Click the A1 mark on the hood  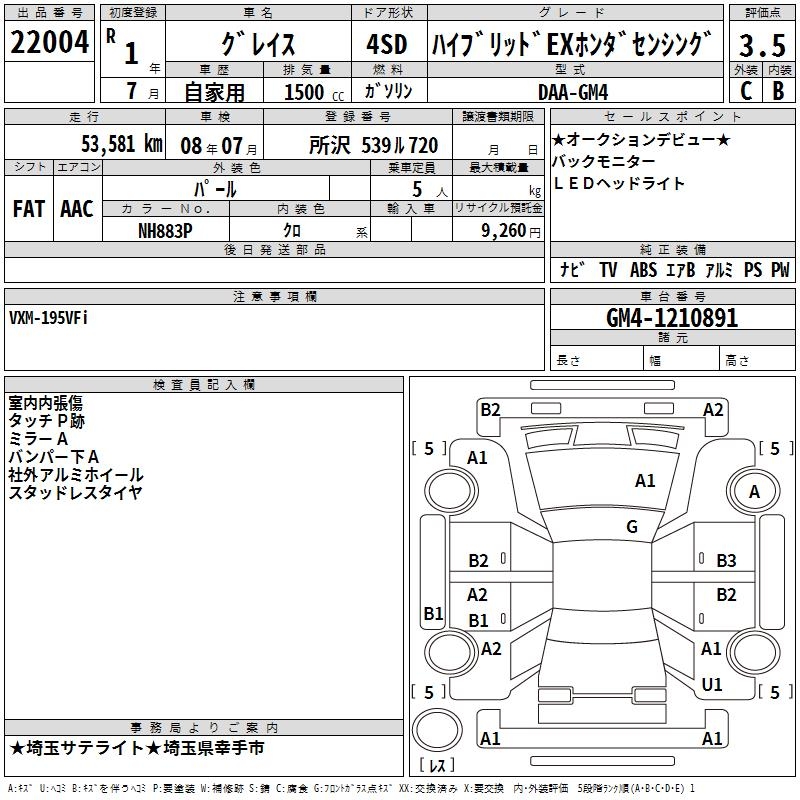[x=645, y=481]
